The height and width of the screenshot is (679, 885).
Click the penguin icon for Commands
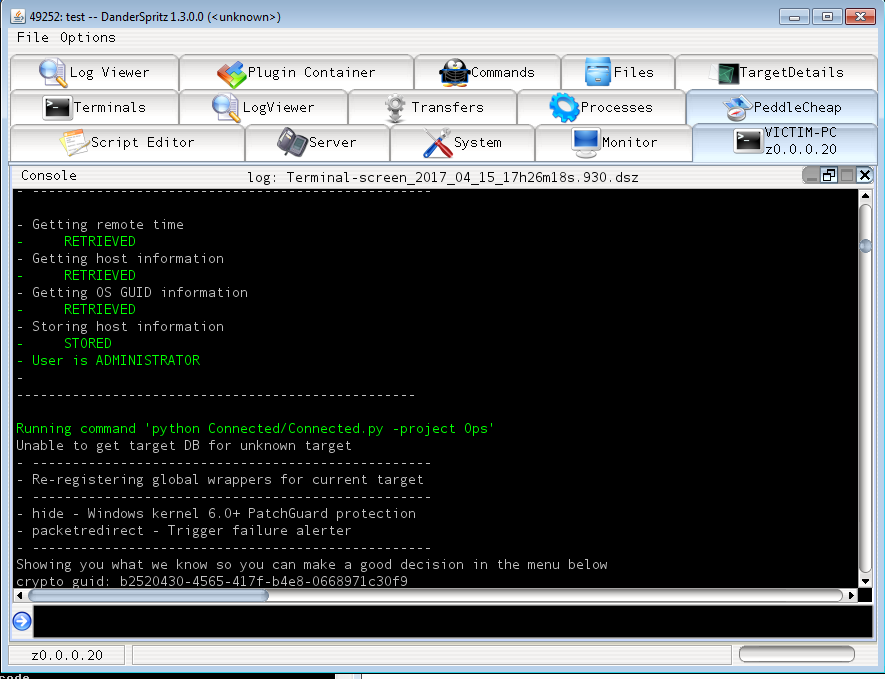pos(454,73)
